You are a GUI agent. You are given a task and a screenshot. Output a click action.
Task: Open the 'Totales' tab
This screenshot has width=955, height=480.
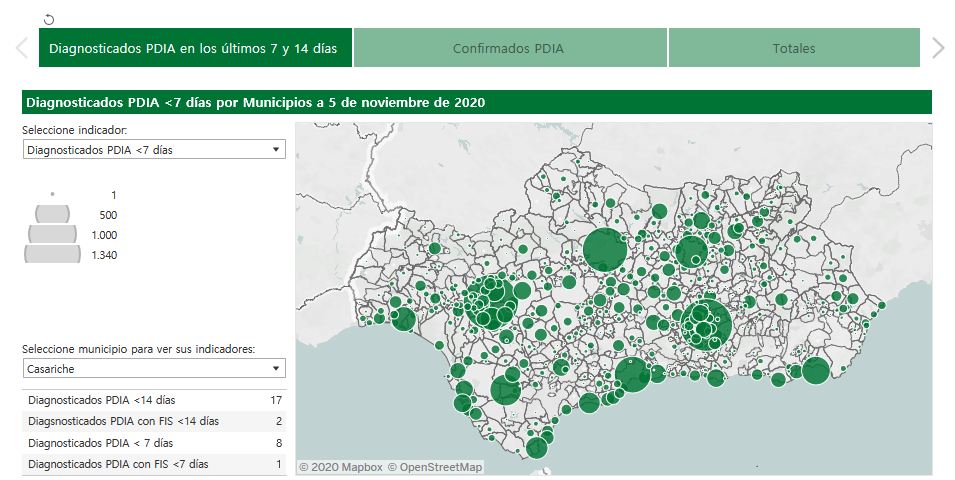pyautogui.click(x=793, y=48)
